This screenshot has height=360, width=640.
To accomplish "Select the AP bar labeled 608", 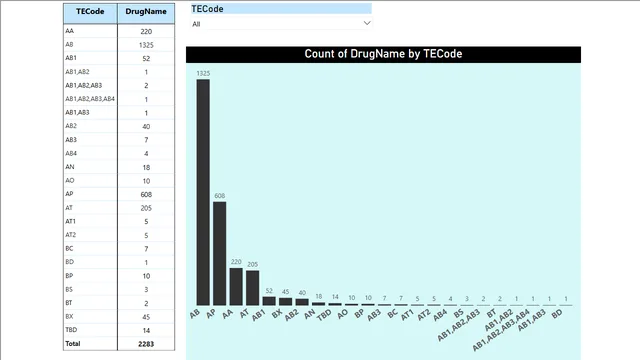I will (220, 253).
